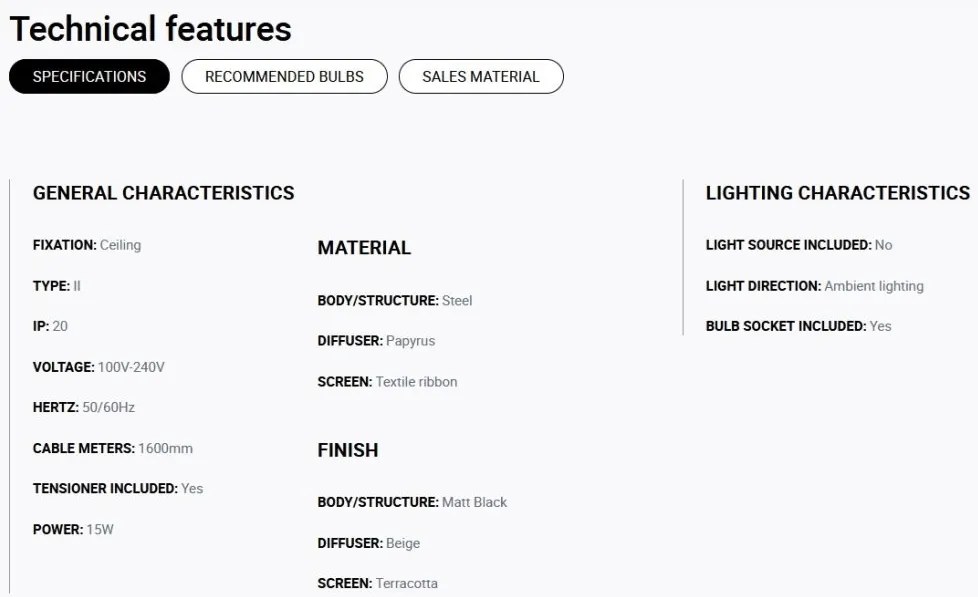Click the Power 15W entry
The width and height of the screenshot is (978, 597).
click(x=73, y=529)
